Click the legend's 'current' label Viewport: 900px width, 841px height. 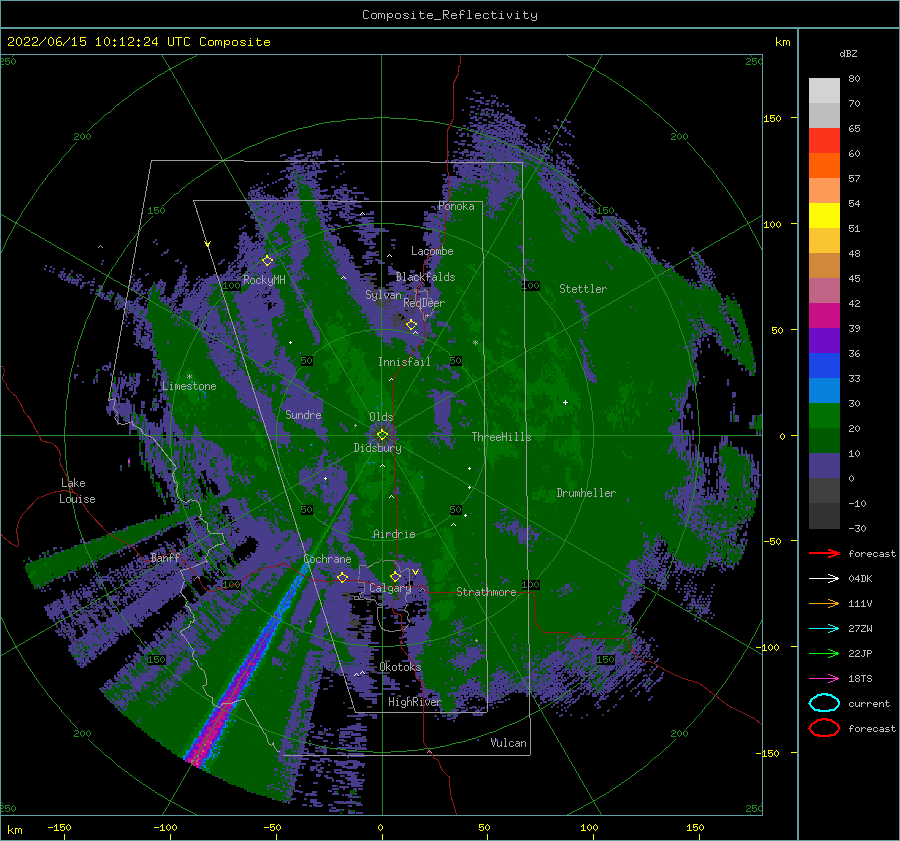(869, 703)
